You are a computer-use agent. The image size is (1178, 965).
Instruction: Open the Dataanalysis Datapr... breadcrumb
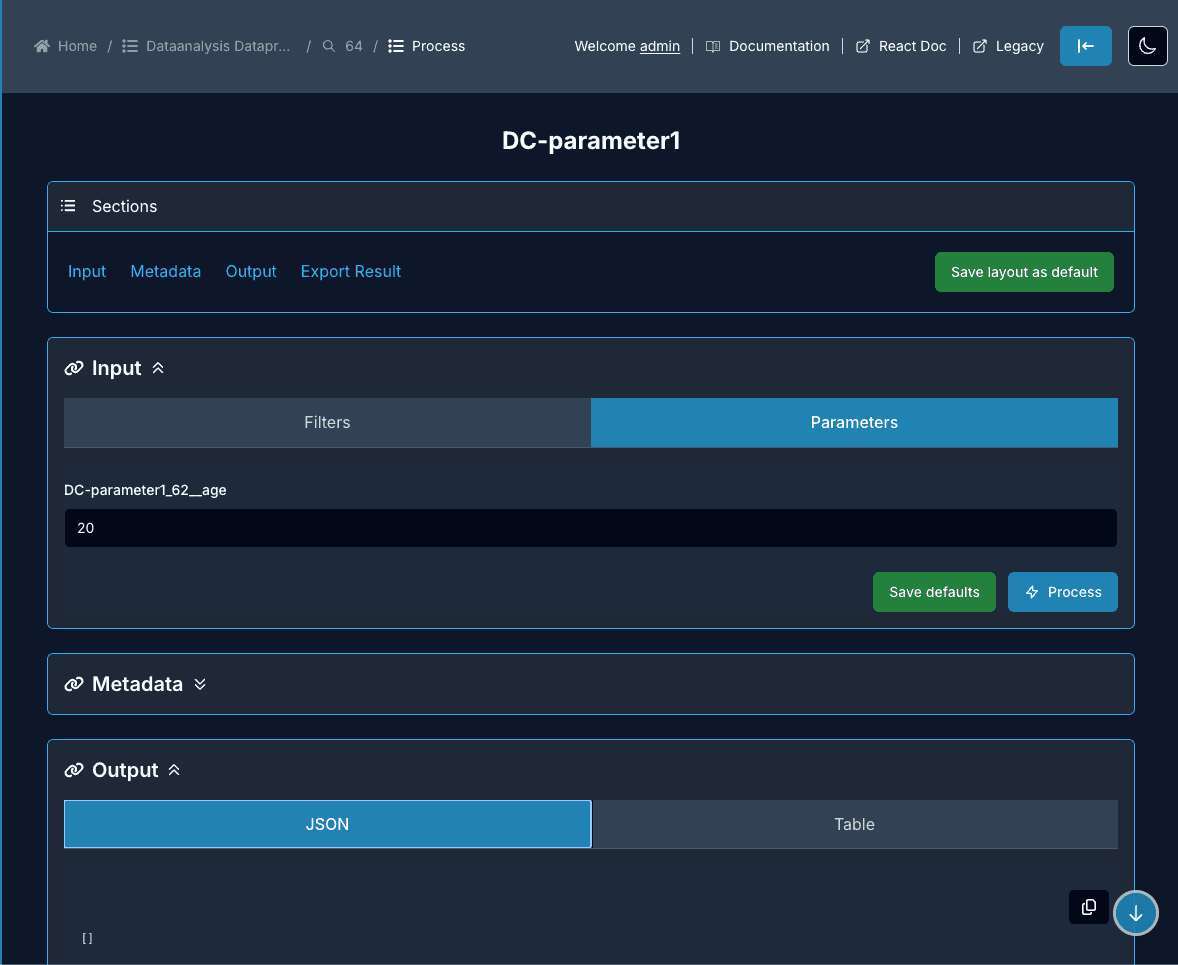pyautogui.click(x=218, y=46)
